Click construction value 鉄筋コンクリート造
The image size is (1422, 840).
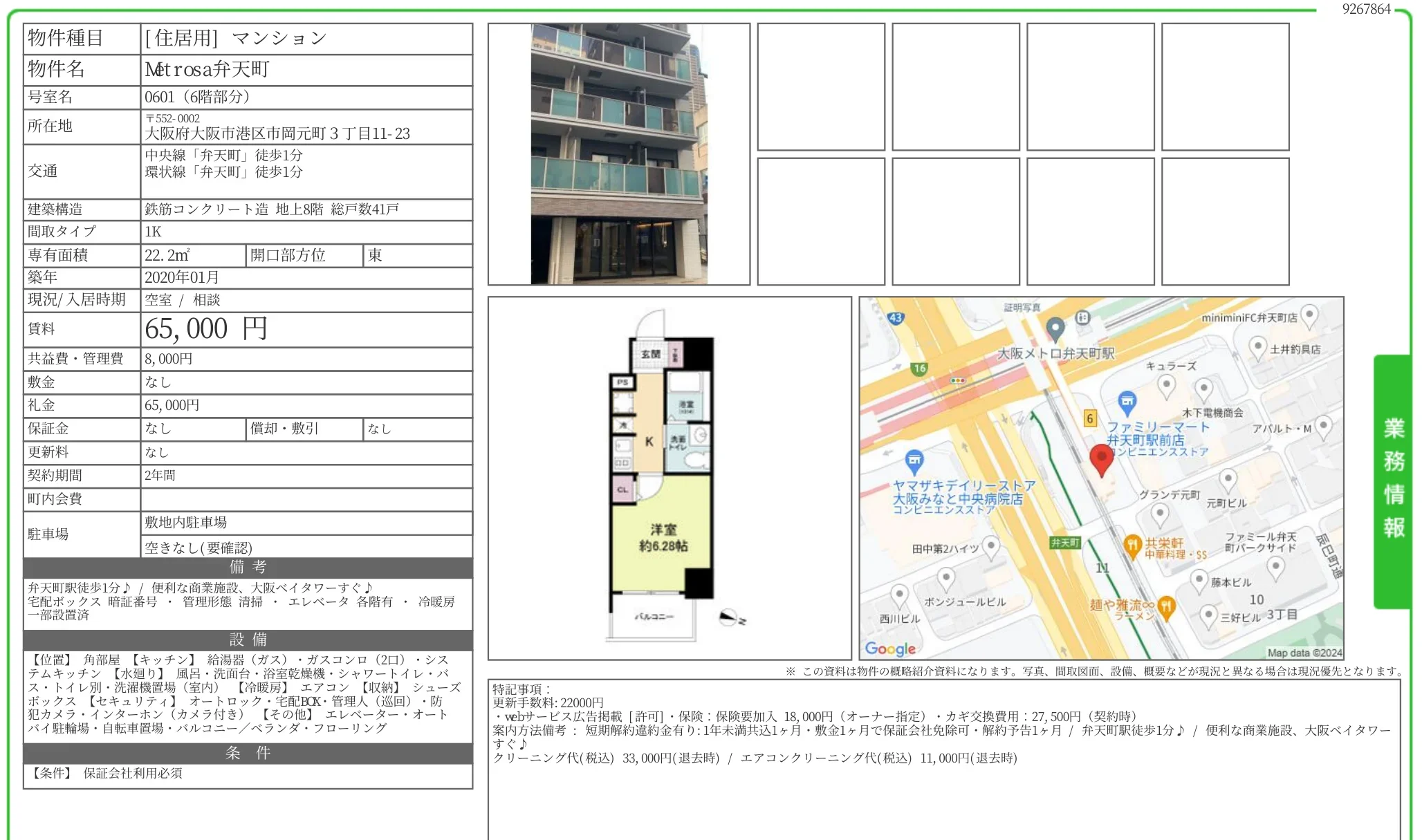point(206,209)
